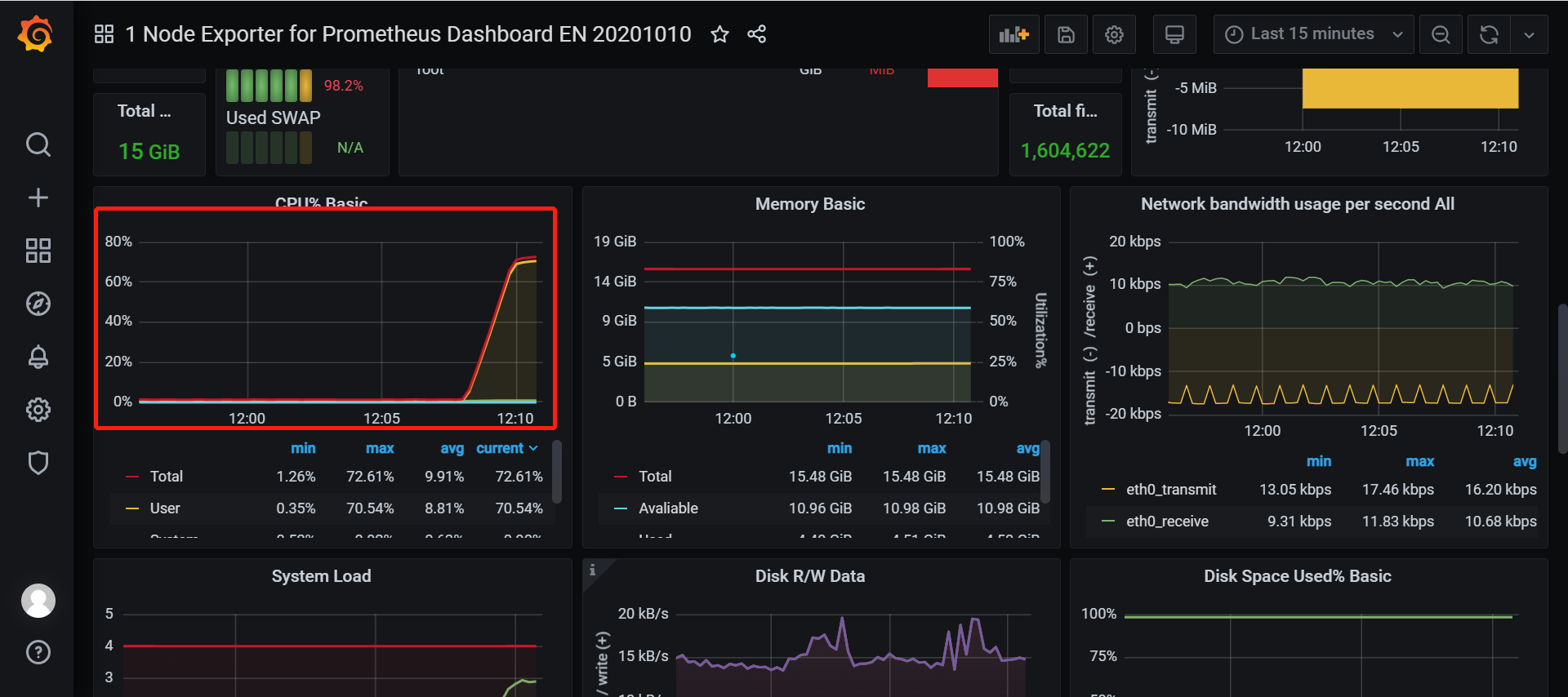Image resolution: width=1568 pixels, height=697 pixels.
Task: Toggle Avaliable series in Memory legend
Action: click(x=668, y=508)
